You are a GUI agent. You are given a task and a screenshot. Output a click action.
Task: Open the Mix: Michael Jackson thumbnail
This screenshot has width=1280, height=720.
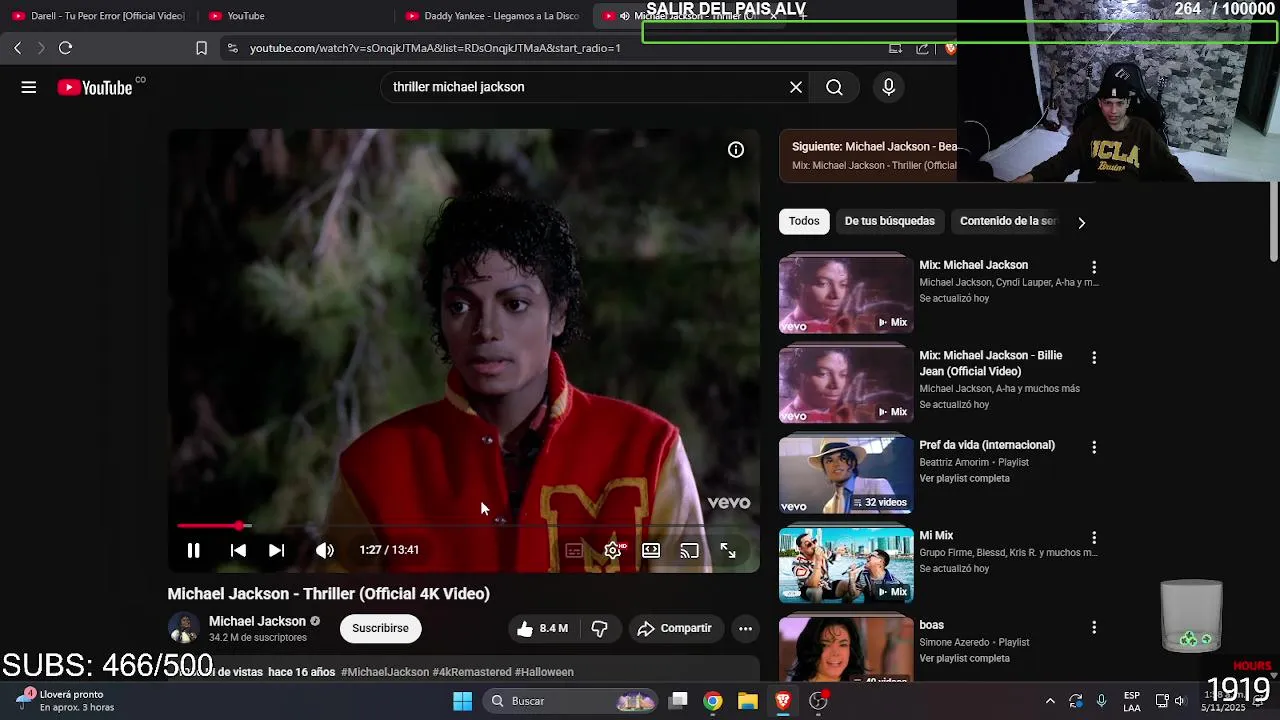pyautogui.click(x=846, y=294)
